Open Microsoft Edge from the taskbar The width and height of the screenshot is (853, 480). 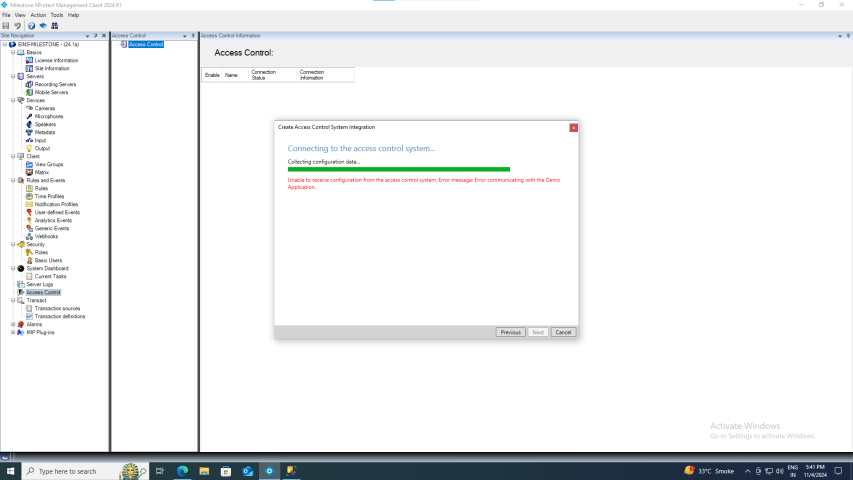183,471
